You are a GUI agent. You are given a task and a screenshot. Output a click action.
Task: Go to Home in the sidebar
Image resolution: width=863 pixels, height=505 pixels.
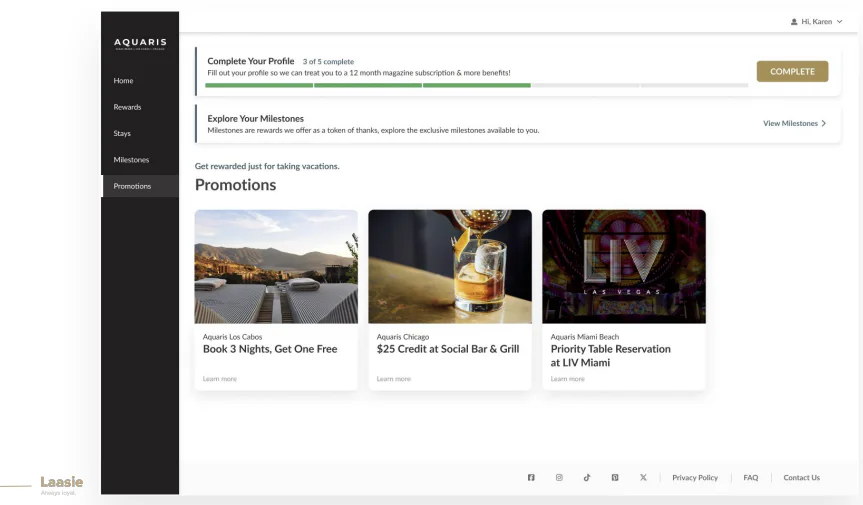pyautogui.click(x=123, y=80)
